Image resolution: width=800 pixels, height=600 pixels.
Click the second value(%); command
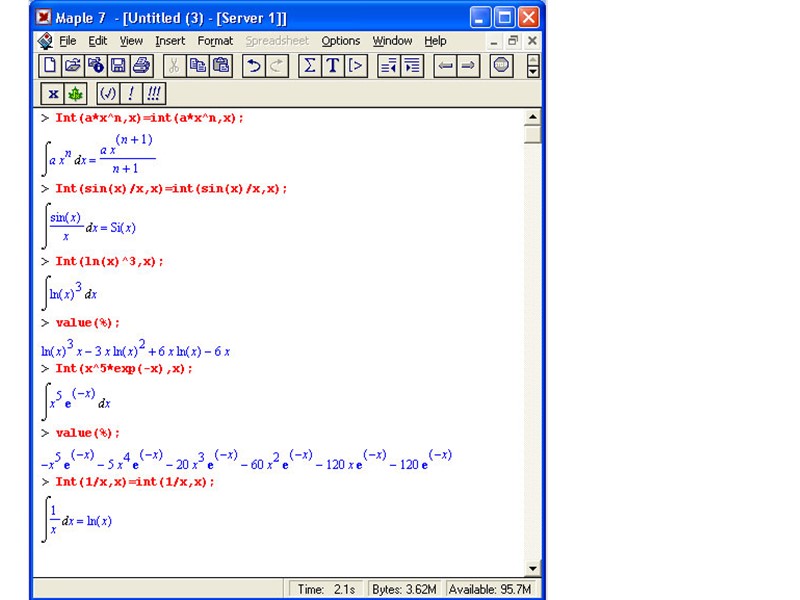pos(87,433)
